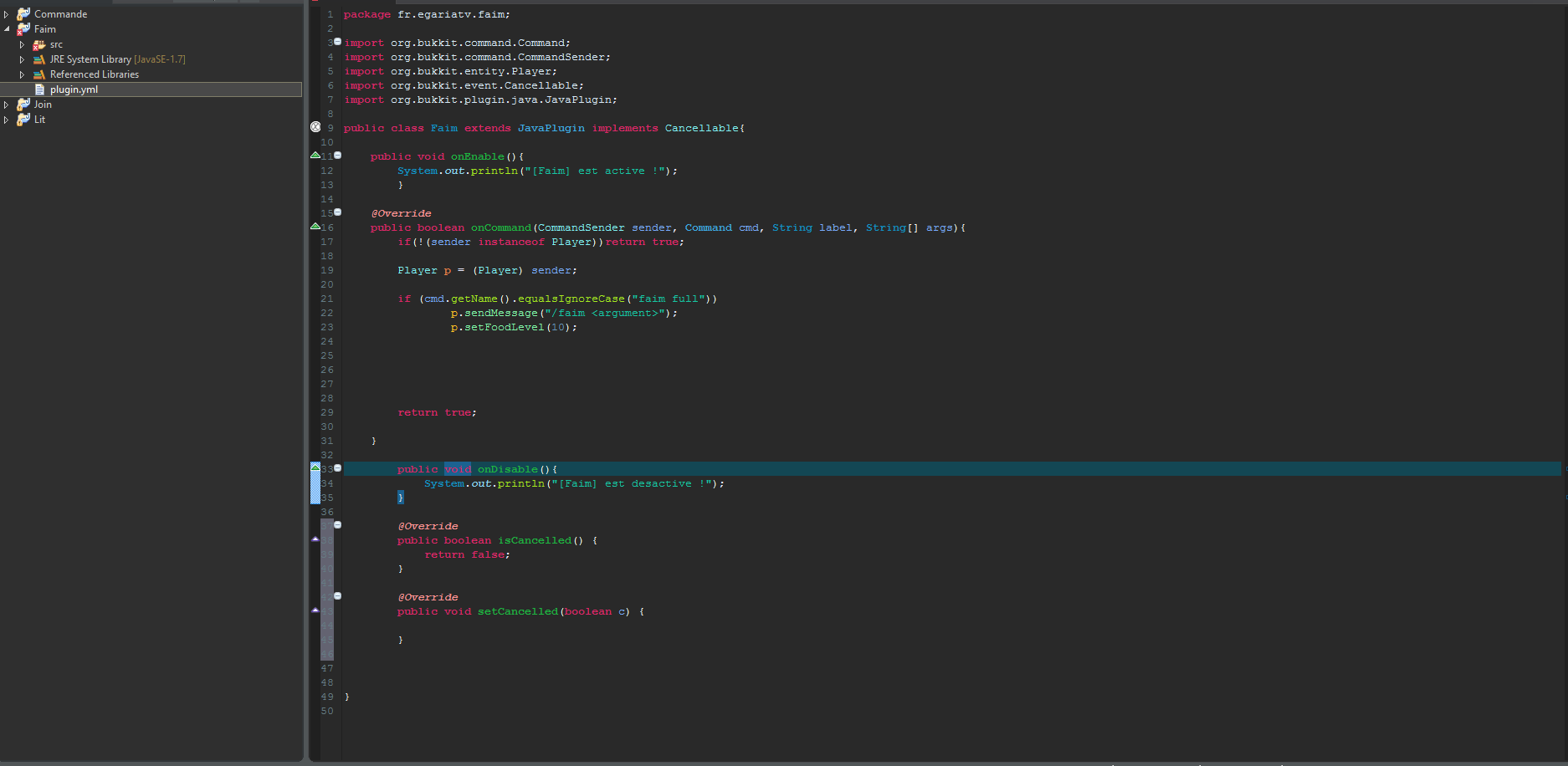This screenshot has width=1568, height=766.
Task: Click line number 25 in the gutter
Action: click(326, 355)
